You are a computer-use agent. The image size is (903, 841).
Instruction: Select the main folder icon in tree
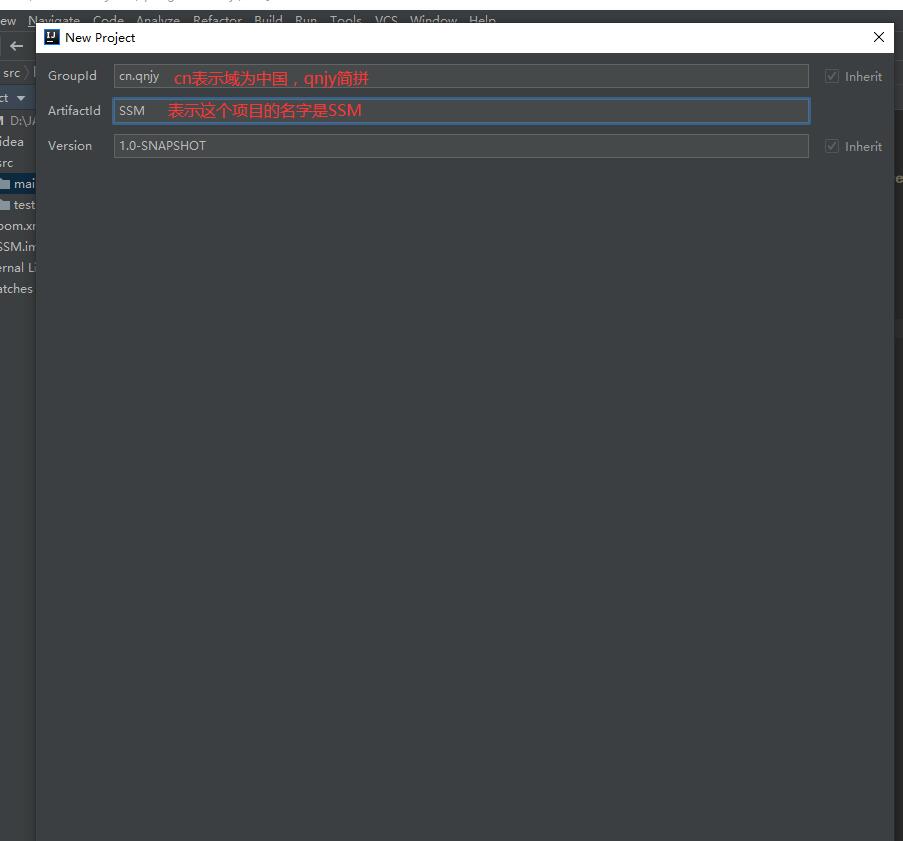point(5,184)
